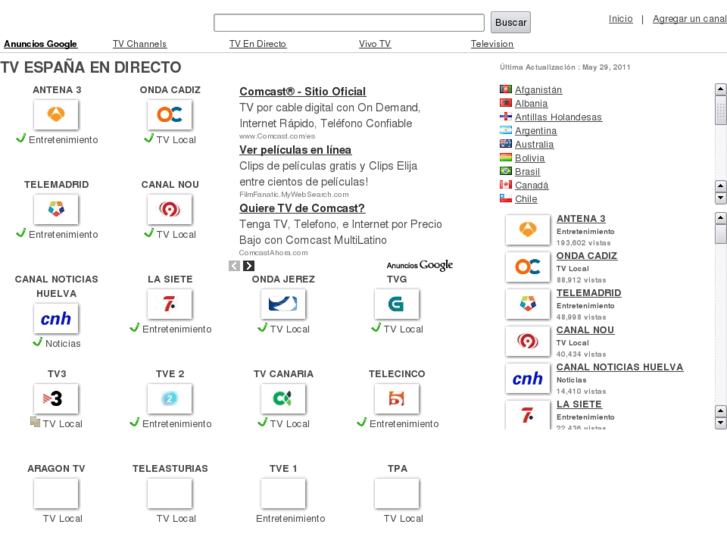The image size is (727, 545).
Task: Open ONDA CADIZ title link in sidebar
Action: pyautogui.click(x=587, y=256)
